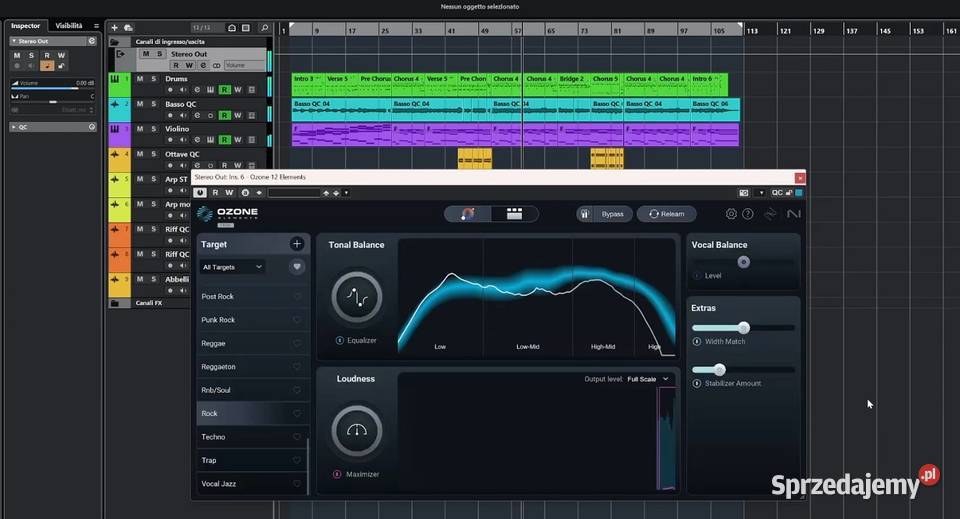Viewport: 960px width, 519px height.
Task: Open Inspector panel setup menu icon
Action: click(96, 26)
